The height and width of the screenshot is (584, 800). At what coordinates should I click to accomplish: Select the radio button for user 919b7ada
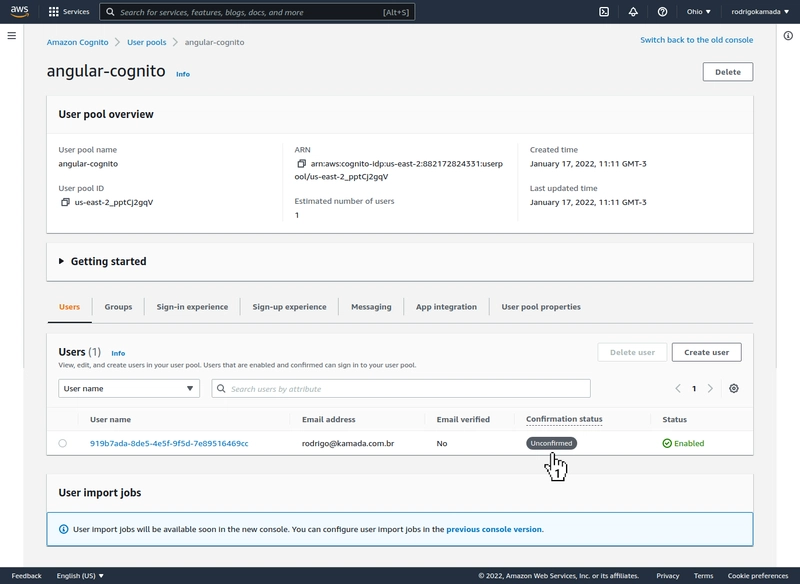62,443
